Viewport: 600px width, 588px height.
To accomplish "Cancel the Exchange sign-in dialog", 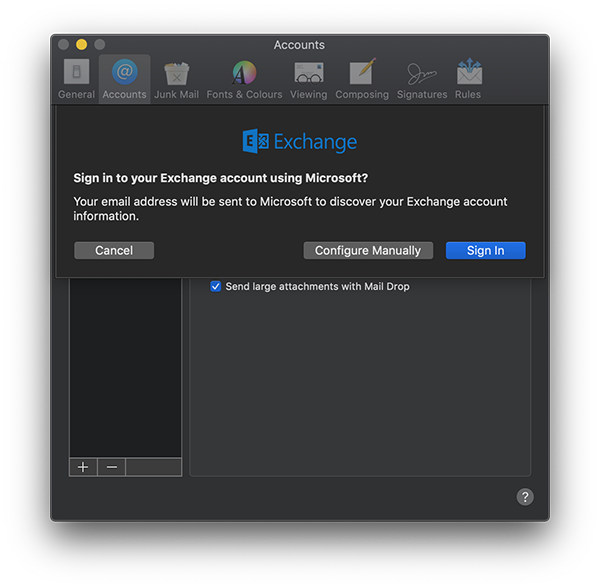I will click(x=114, y=250).
